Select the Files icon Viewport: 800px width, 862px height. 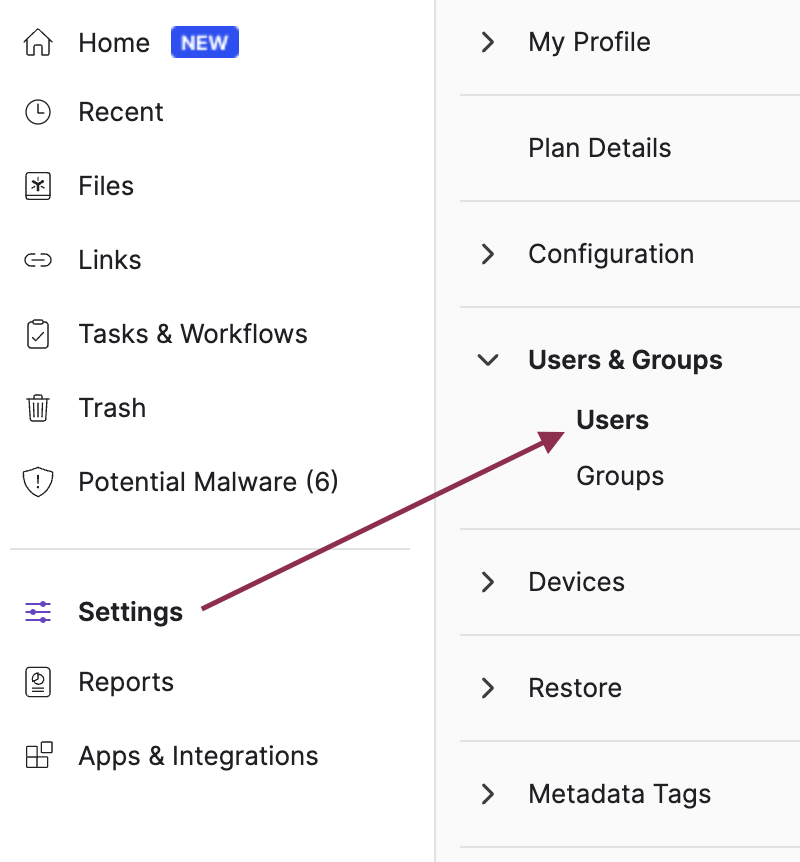[x=37, y=186]
